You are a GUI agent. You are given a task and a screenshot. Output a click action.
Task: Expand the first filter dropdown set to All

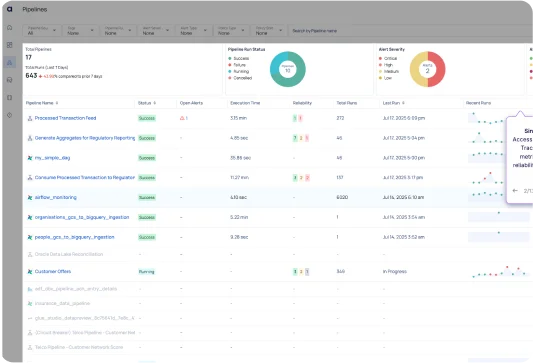point(42,31)
